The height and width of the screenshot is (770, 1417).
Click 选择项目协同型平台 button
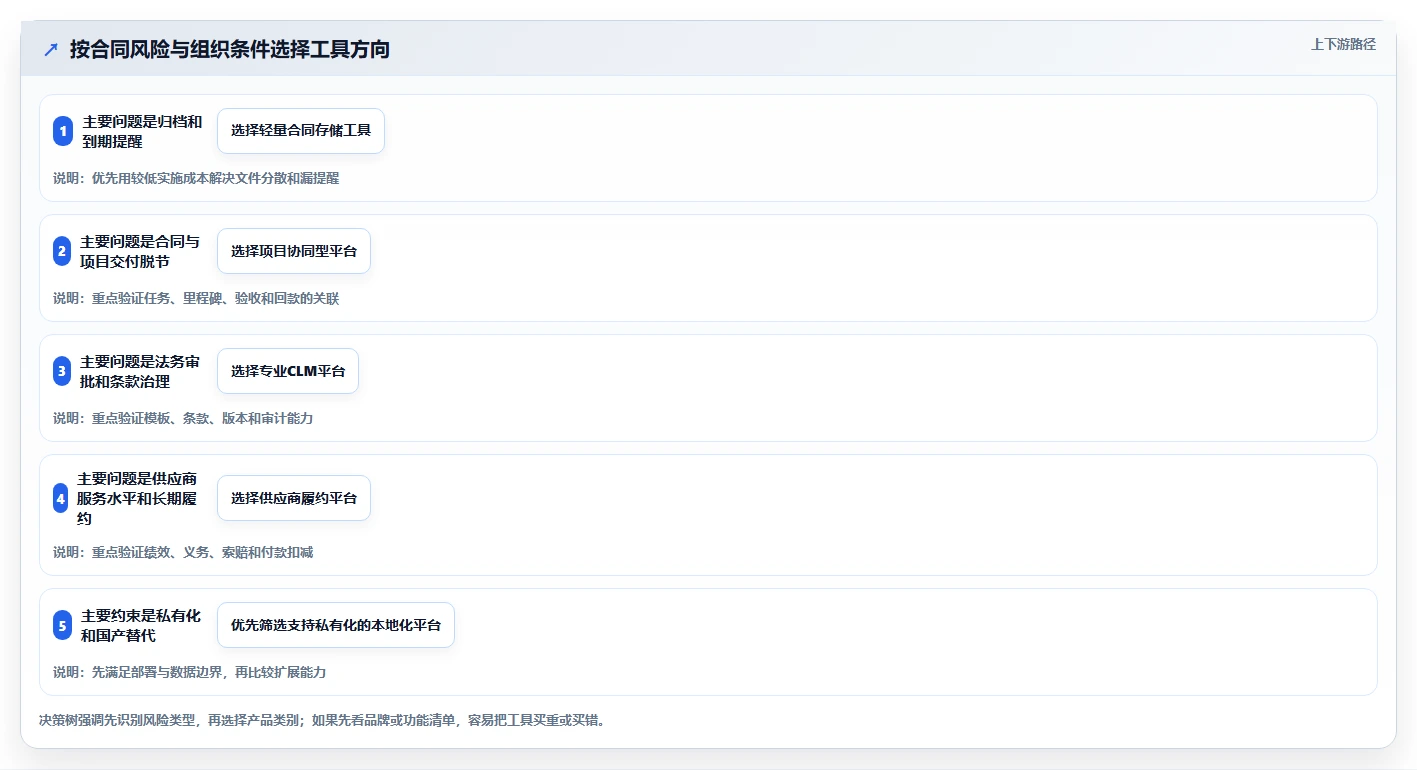pos(294,251)
